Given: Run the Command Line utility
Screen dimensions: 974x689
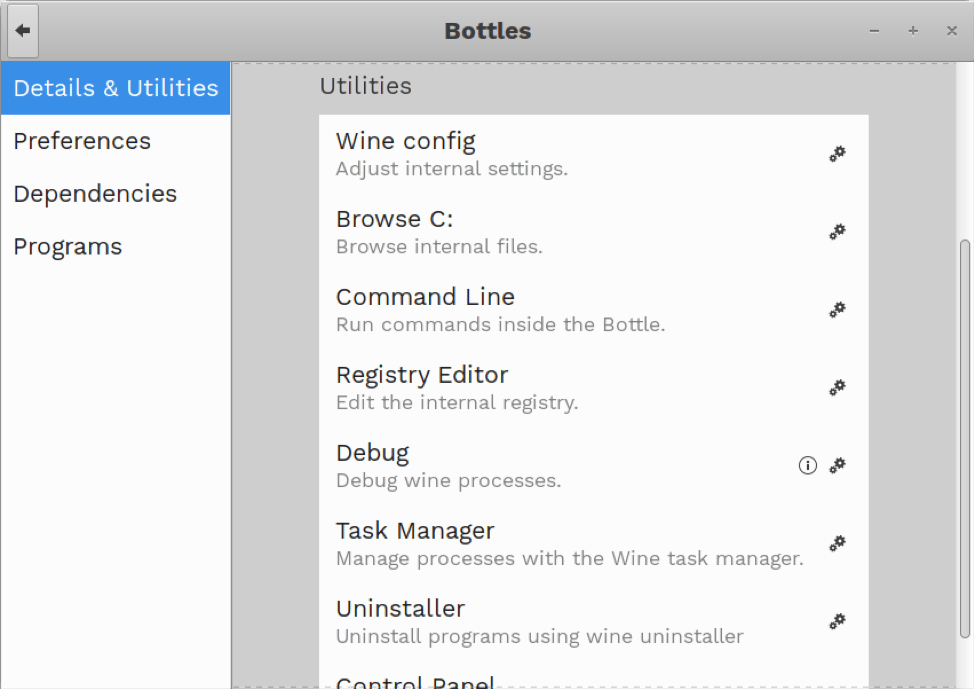Looking at the screenshot, I should pyautogui.click(x=425, y=296).
